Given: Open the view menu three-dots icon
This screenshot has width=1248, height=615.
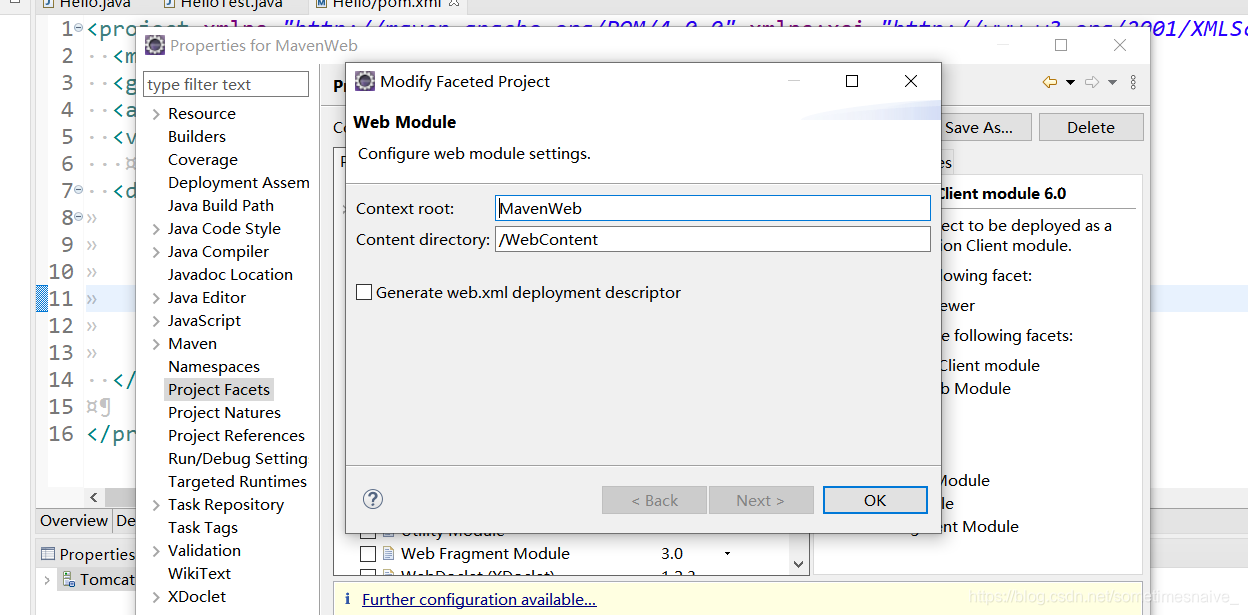Looking at the screenshot, I should point(1133,82).
